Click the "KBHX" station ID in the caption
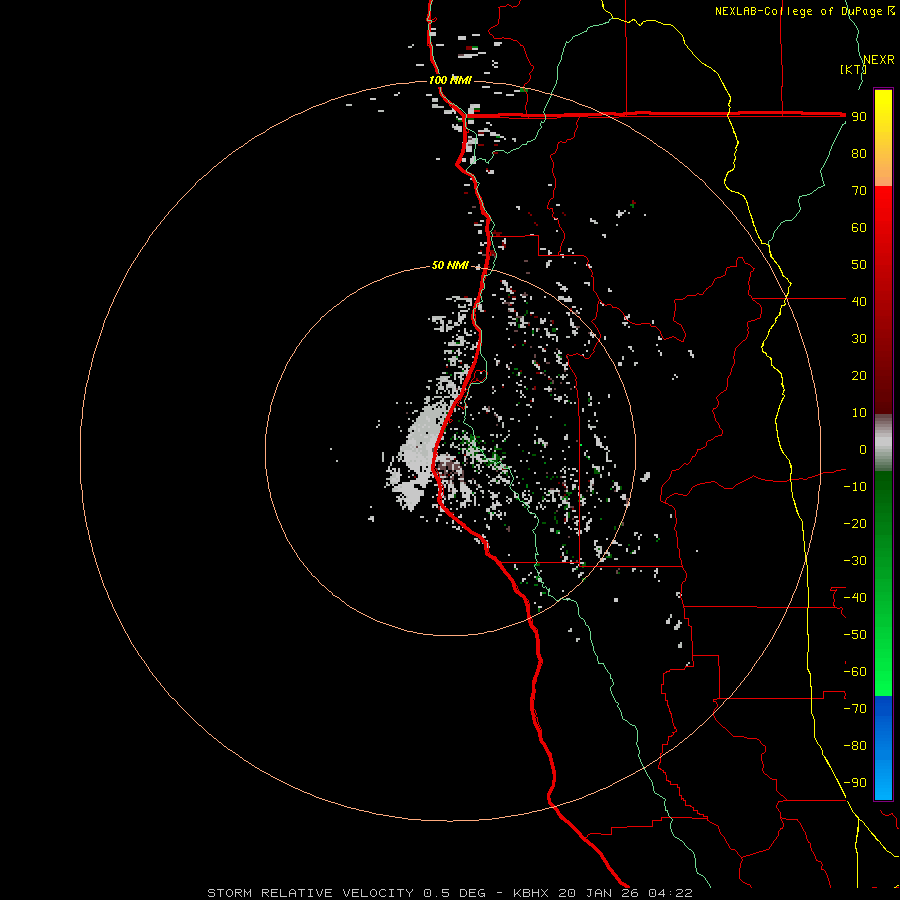Image resolution: width=900 pixels, height=900 pixels. click(531, 893)
